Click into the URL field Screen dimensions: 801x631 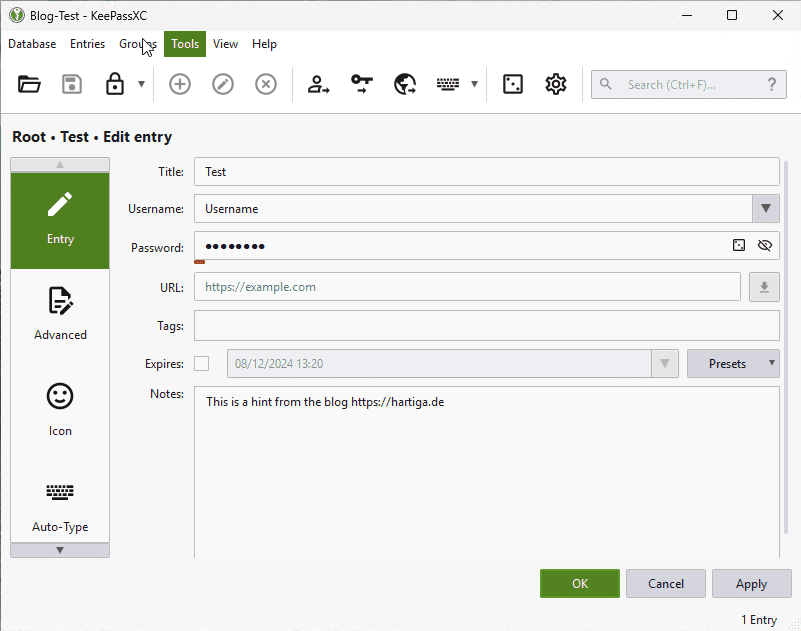[467, 287]
